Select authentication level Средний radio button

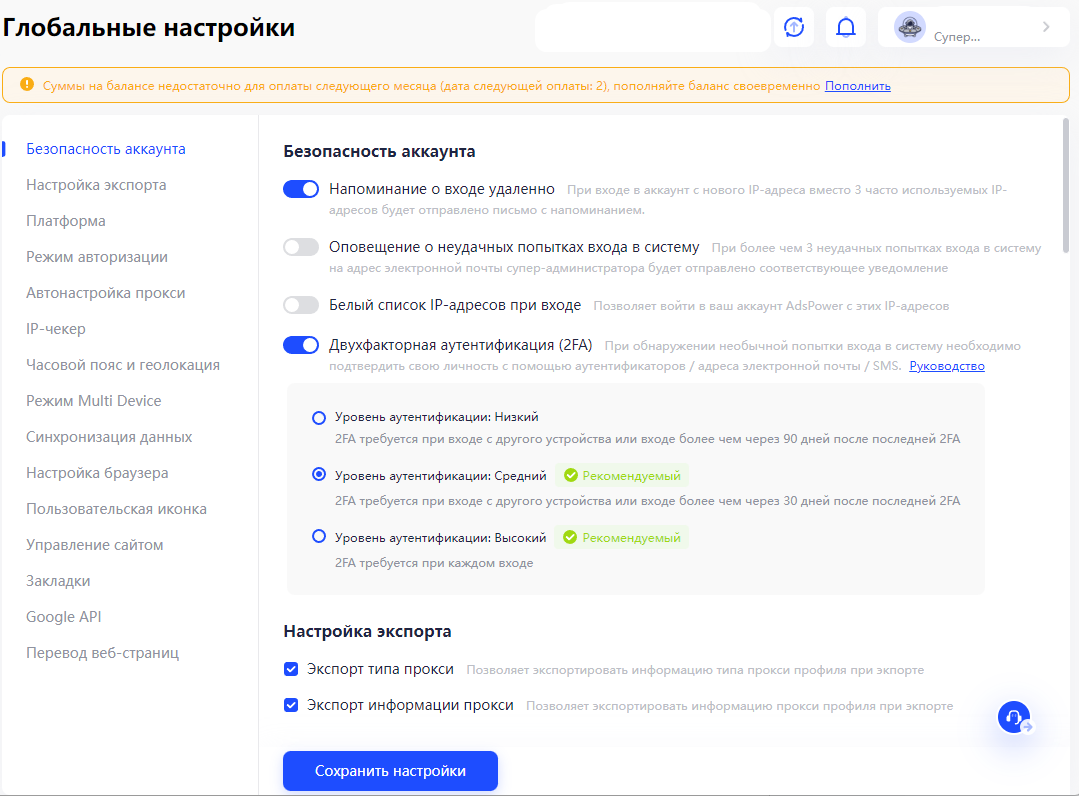[x=319, y=475]
